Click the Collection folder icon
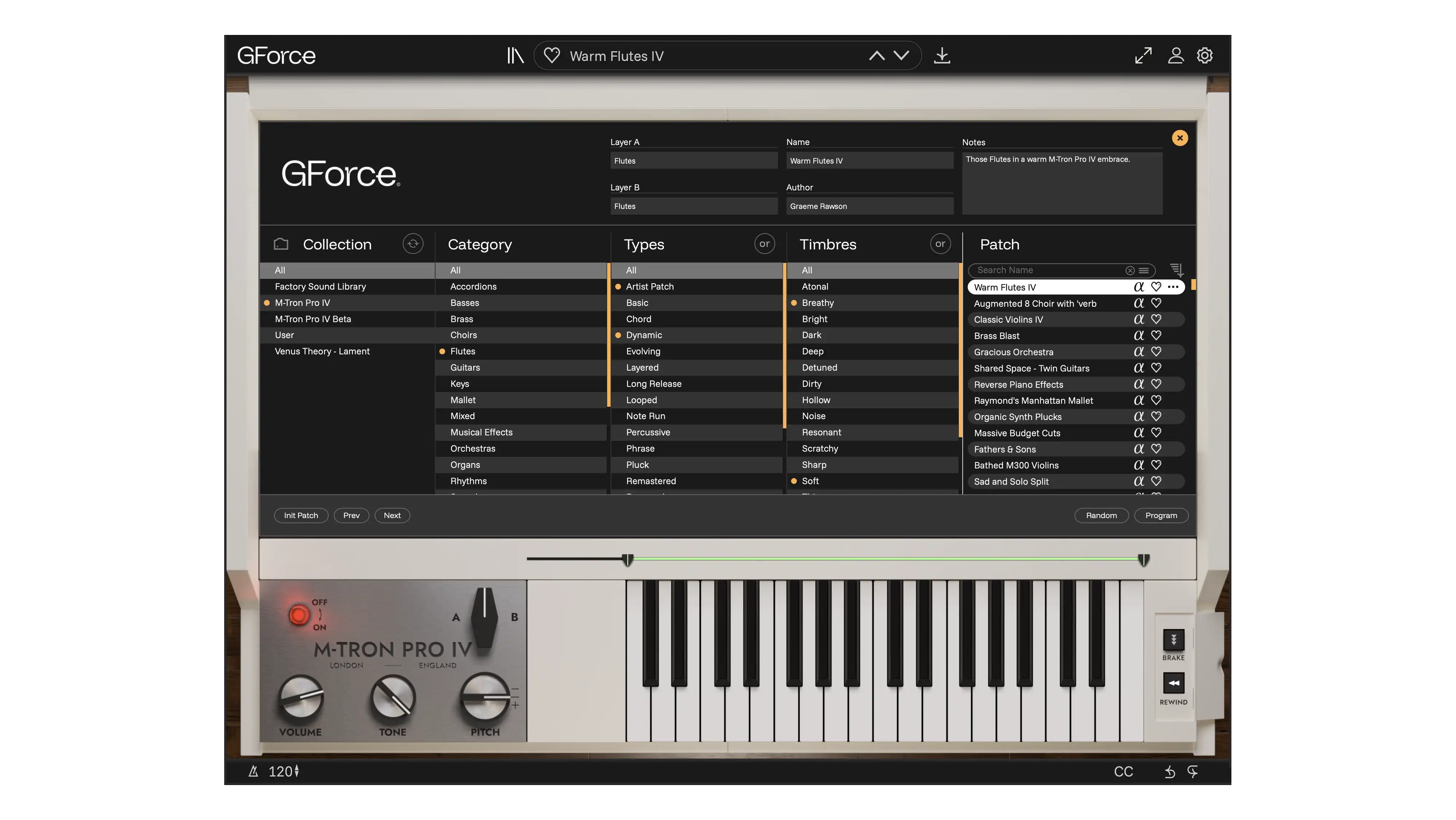1456x820 pixels. [281, 244]
